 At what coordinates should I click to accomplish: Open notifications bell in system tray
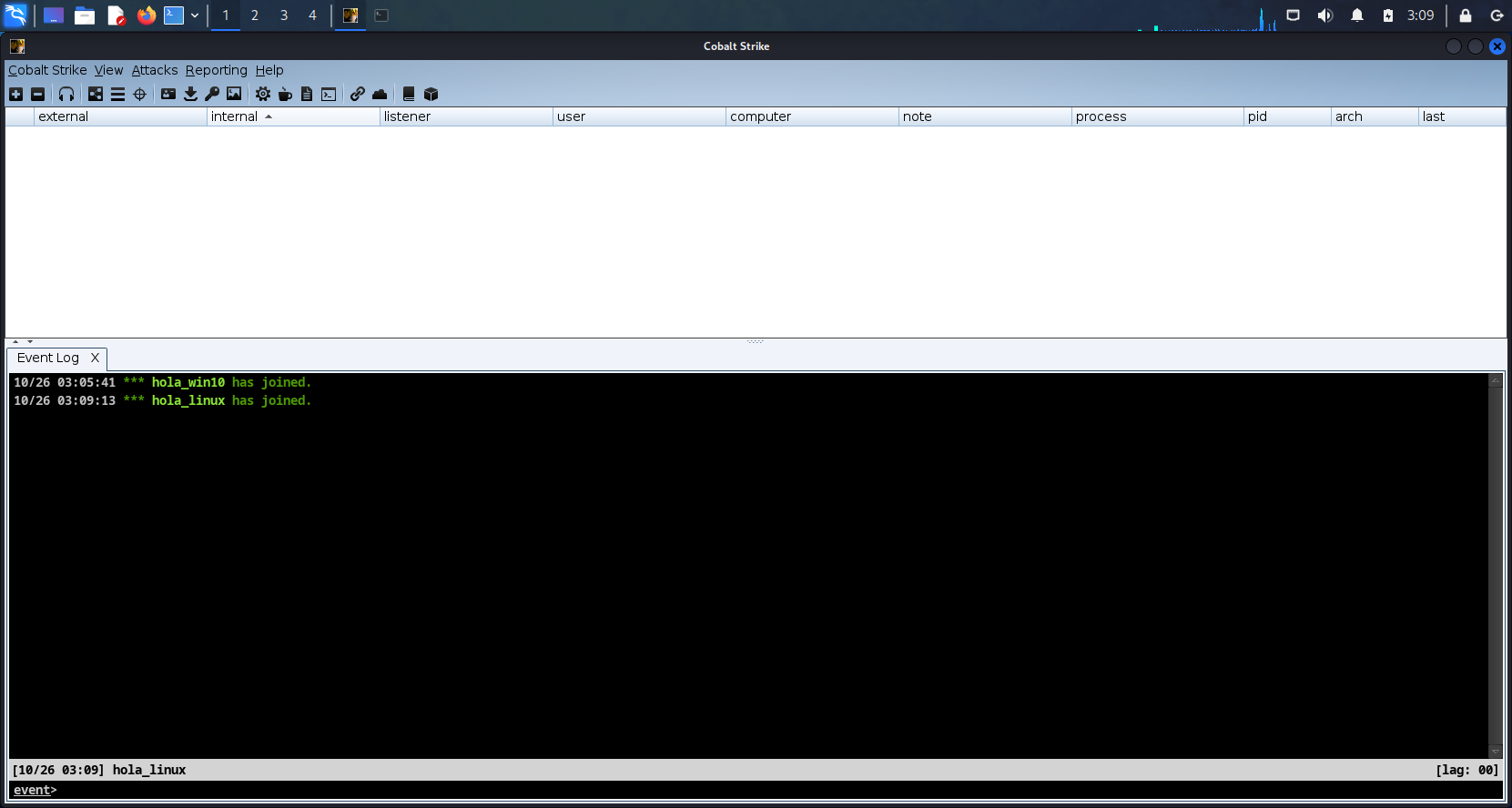pos(1357,15)
